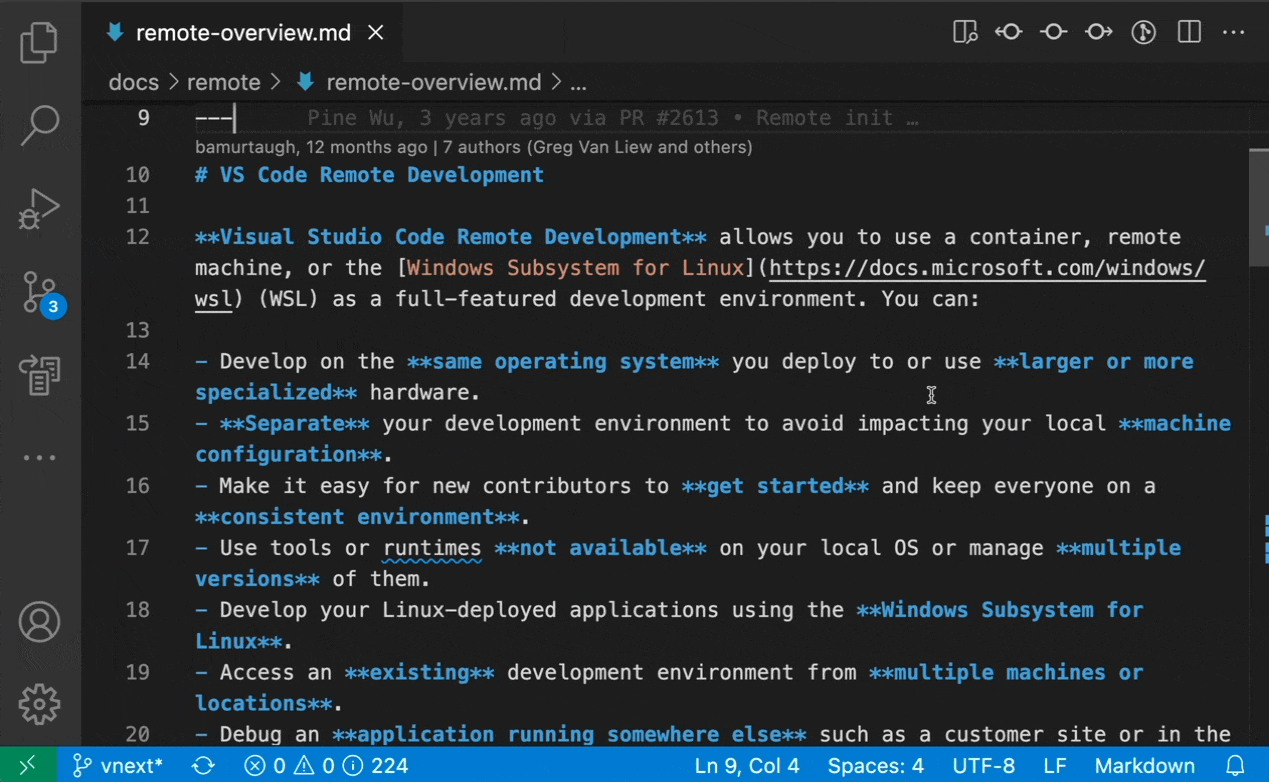Viewport: 1269px width, 782px height.
Task: Open the timeline/history toolbar icon
Action: 1144,33
